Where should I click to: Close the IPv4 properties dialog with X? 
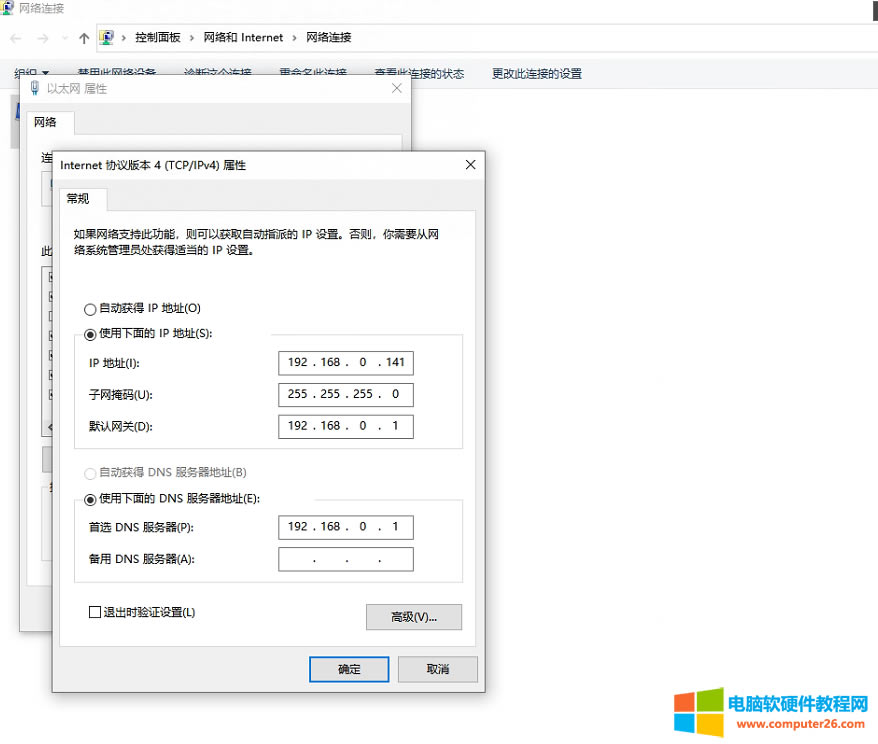(471, 165)
